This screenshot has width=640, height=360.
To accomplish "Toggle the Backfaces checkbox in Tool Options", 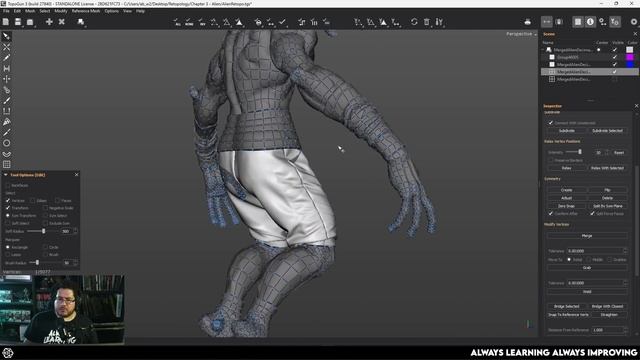I will (x=8, y=185).
